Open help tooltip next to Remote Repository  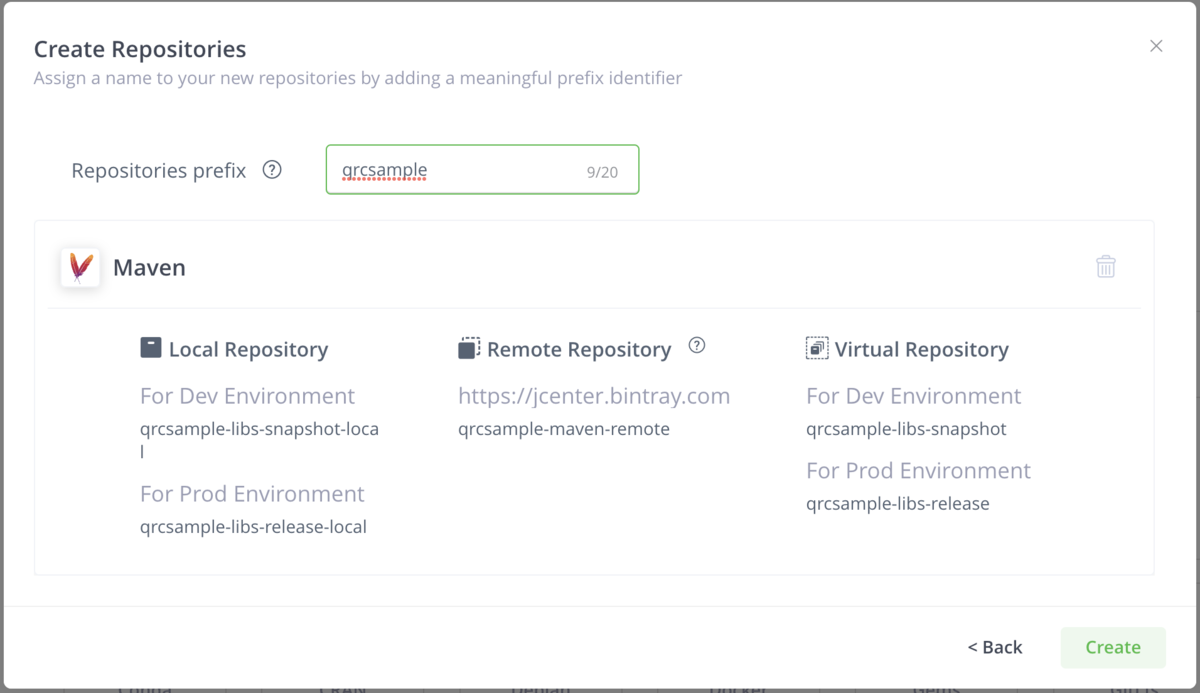[697, 346]
